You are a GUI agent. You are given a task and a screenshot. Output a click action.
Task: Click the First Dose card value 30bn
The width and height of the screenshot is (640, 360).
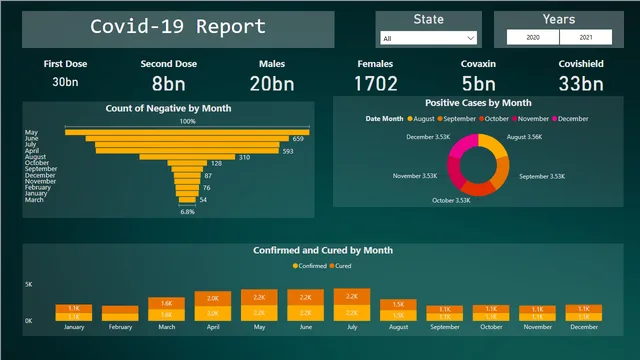click(65, 82)
